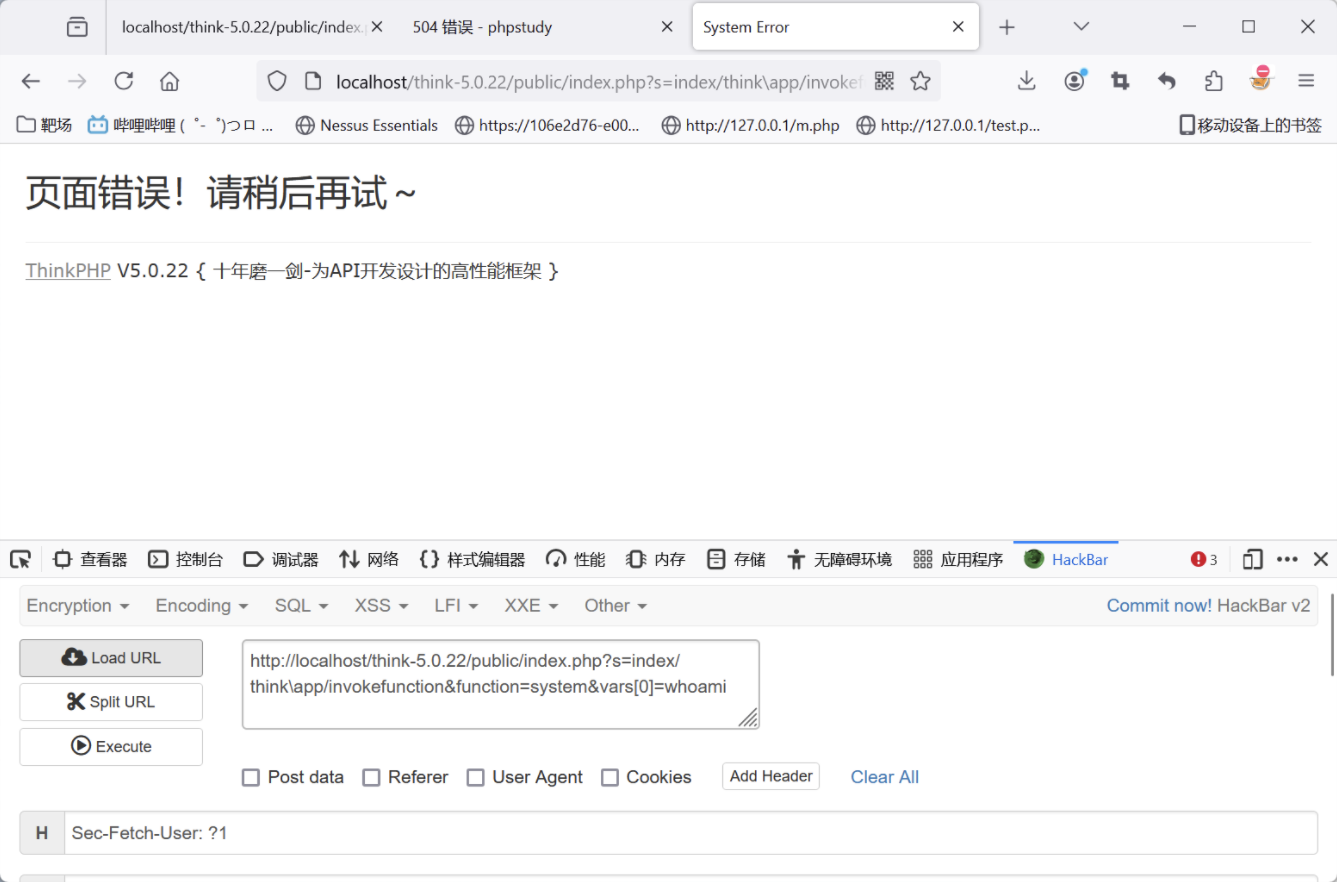Enable the Post data checkbox
Viewport: 1337px width, 882px height.
tap(251, 777)
